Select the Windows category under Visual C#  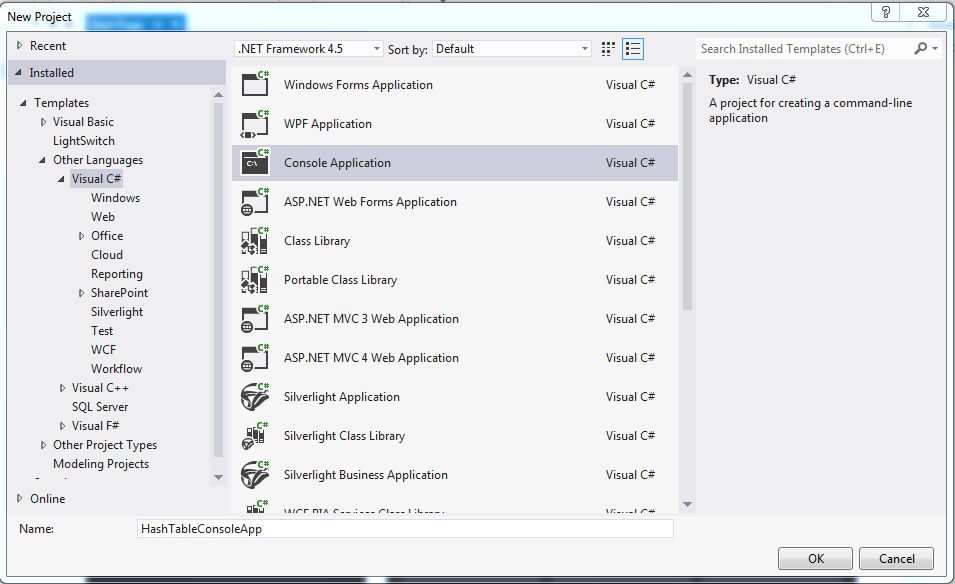(115, 197)
